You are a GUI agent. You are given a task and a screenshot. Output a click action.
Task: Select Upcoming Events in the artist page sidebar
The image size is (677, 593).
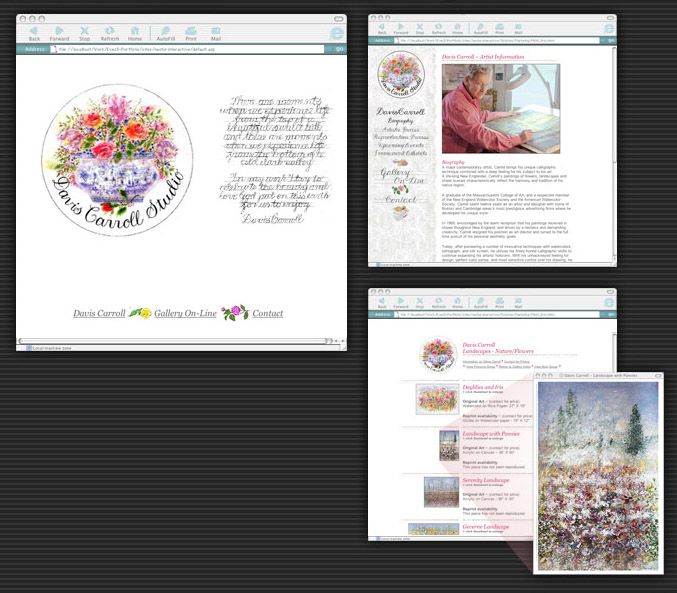tap(401, 145)
